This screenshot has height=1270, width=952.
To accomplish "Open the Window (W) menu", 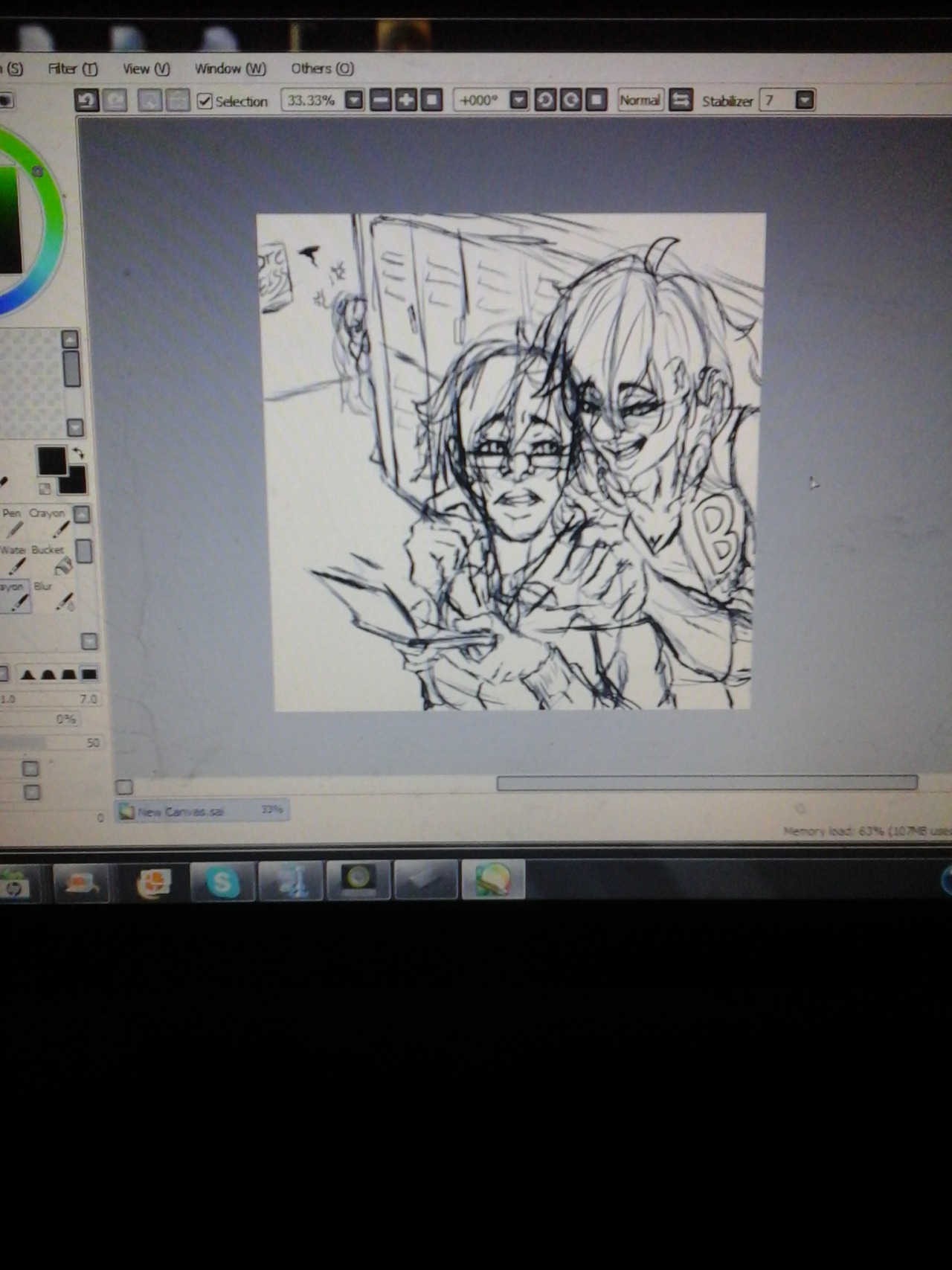I will click(231, 68).
